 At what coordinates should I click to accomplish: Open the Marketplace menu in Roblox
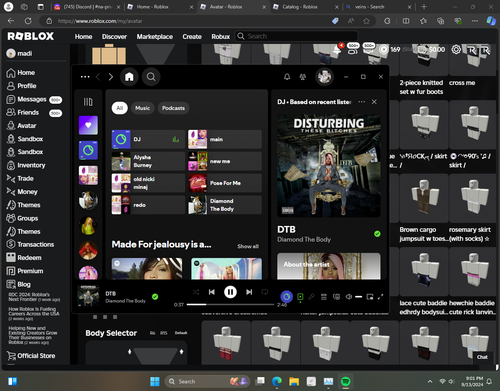coord(155,37)
